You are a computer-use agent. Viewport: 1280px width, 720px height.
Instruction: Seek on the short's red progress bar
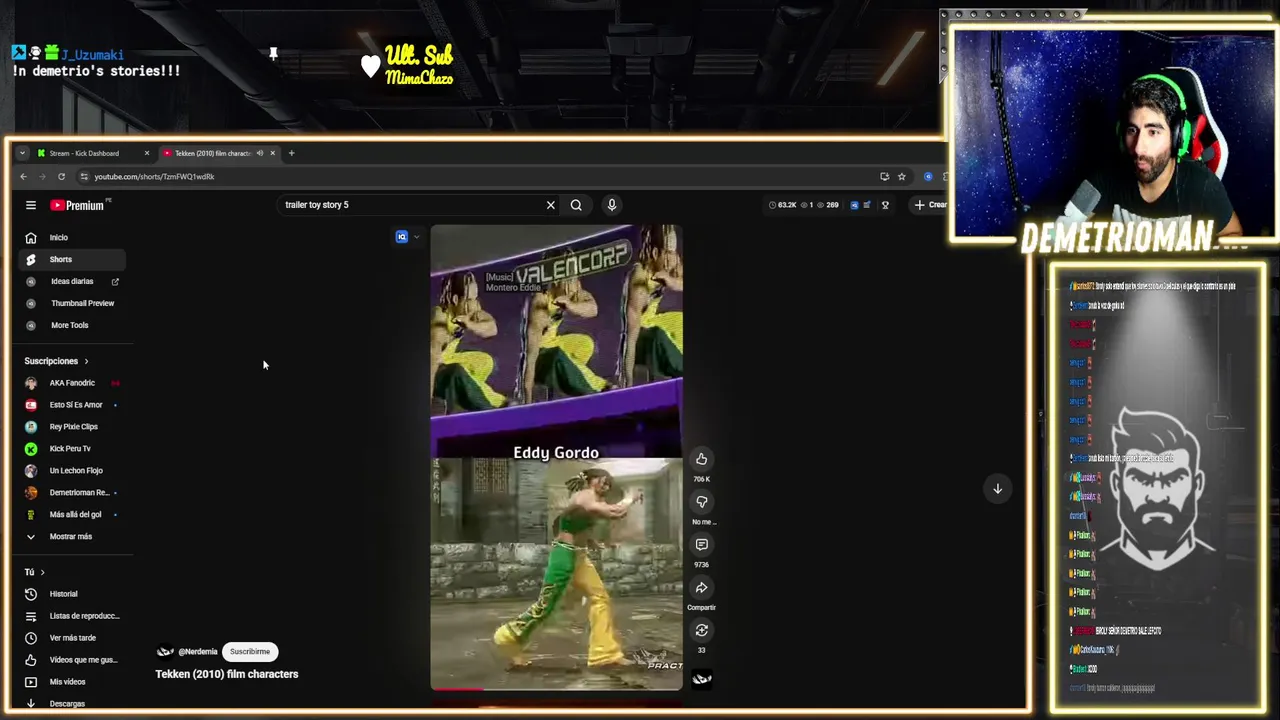tap(556, 689)
